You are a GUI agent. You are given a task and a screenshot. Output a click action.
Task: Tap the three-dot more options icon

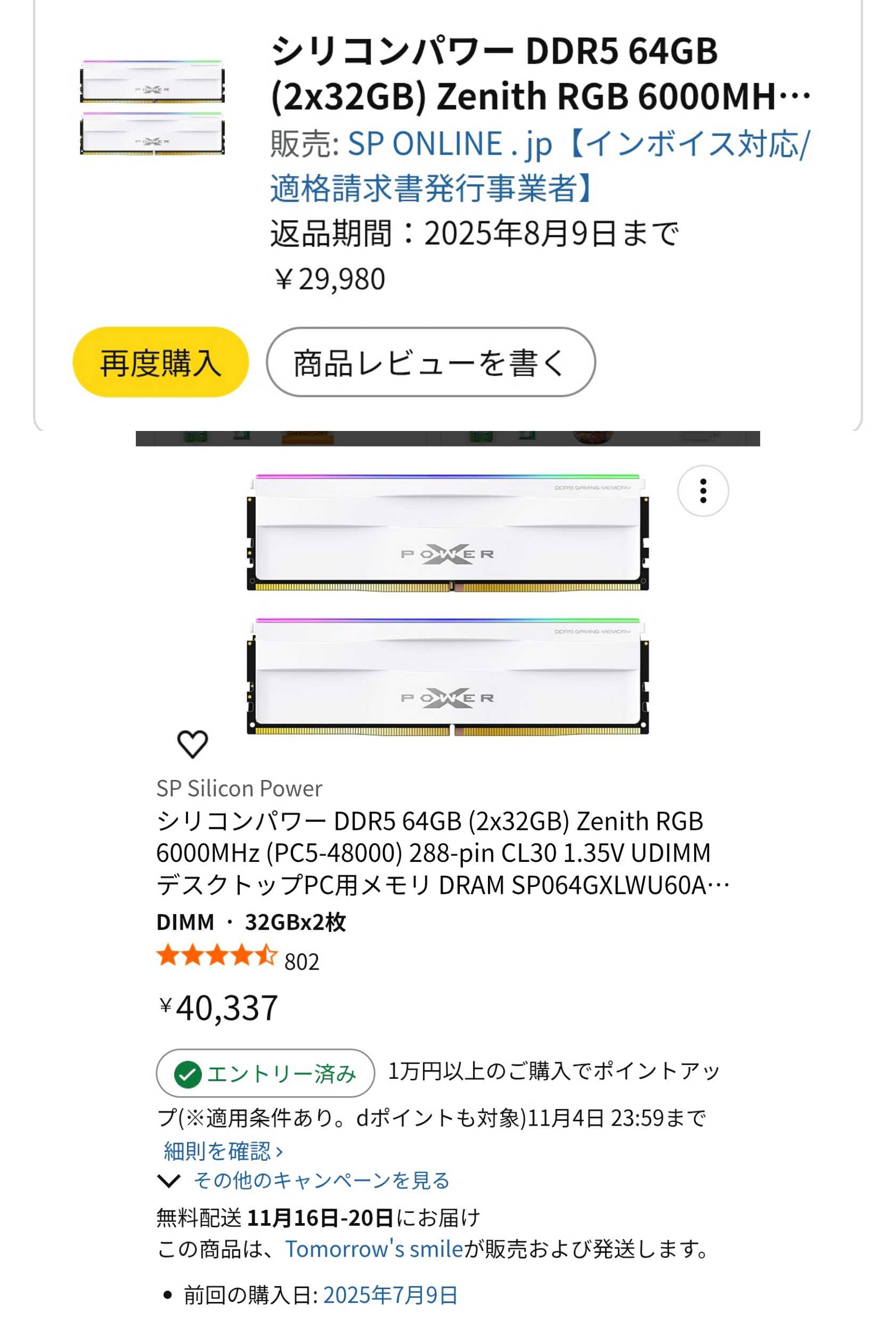click(x=703, y=491)
